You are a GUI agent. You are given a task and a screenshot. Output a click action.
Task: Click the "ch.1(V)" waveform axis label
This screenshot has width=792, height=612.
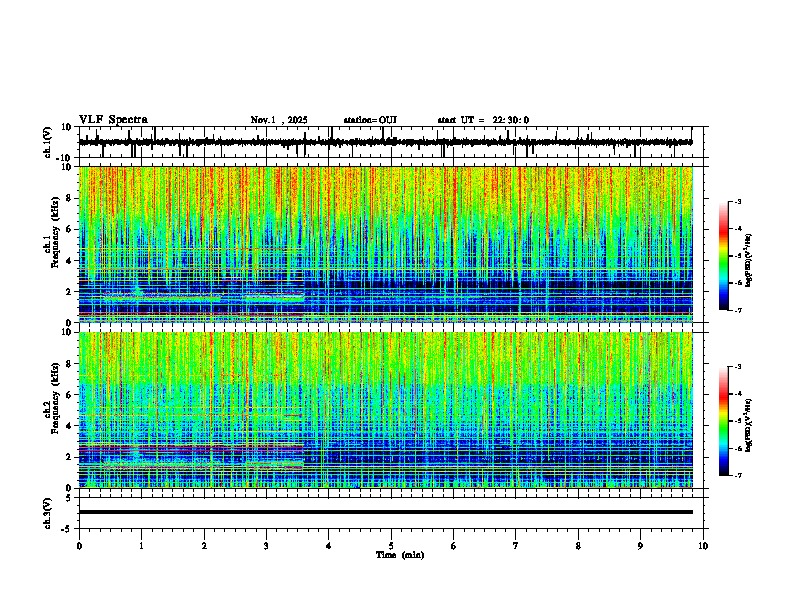[48, 142]
